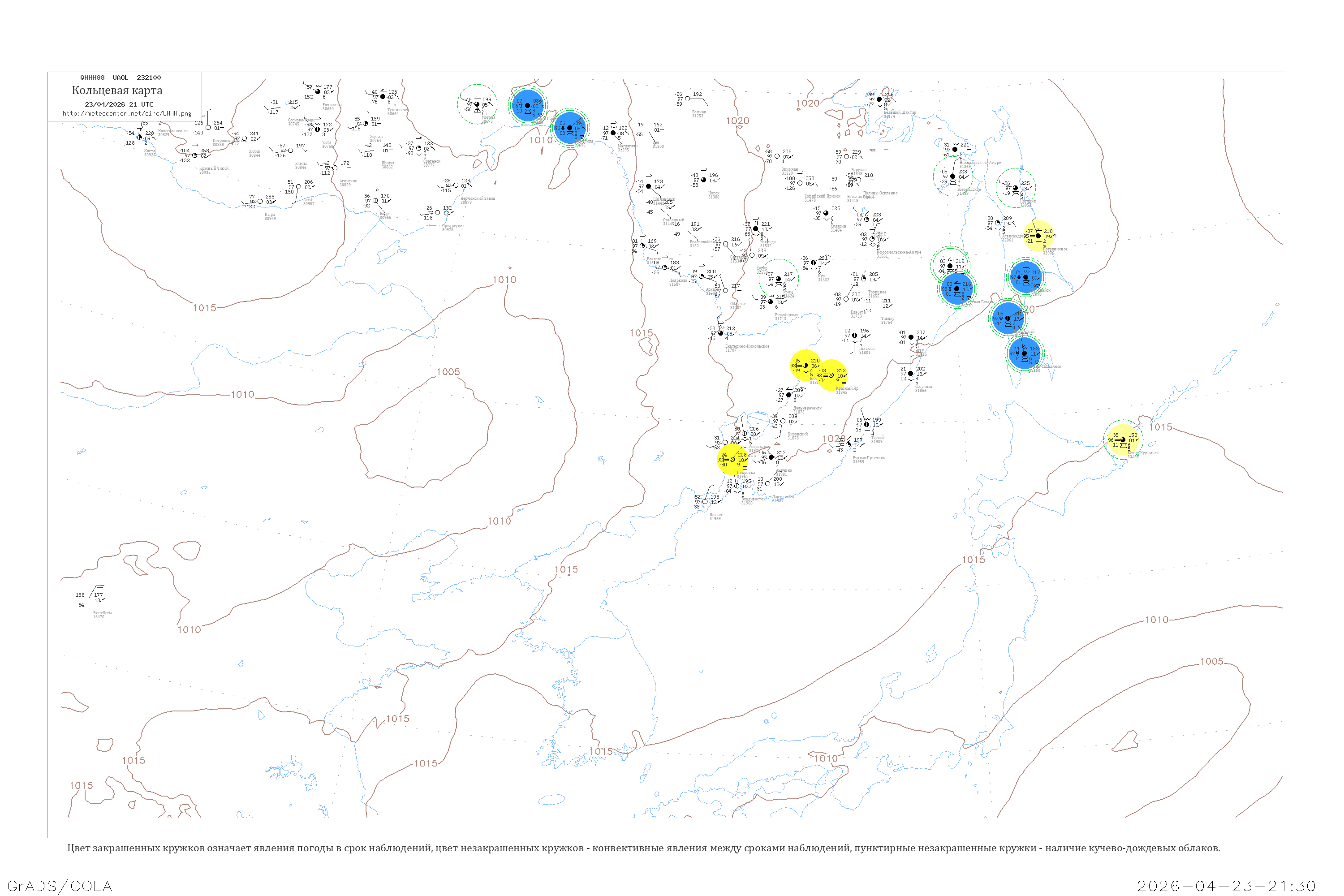Select the pale yellow Yuzhno-Kurilsk station marker
The height and width of the screenshot is (896, 1344).
(x=1123, y=440)
